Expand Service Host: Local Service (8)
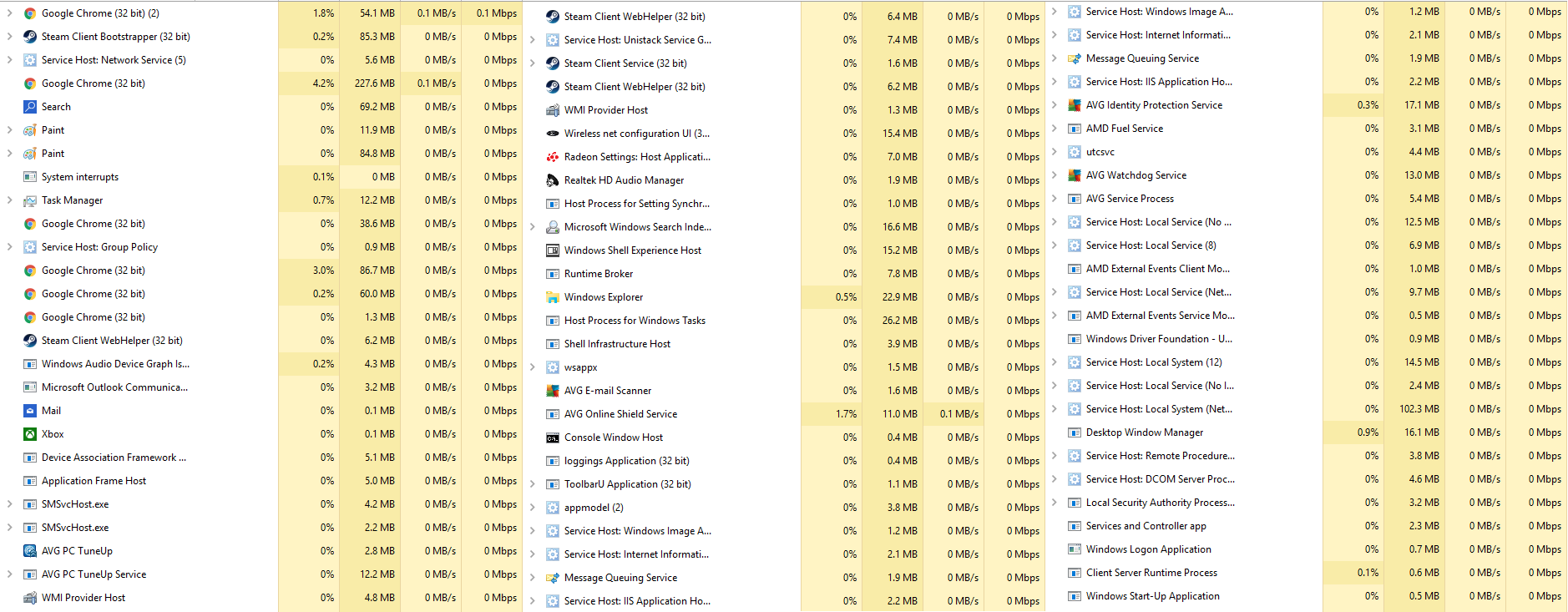Screen dimensions: 1568x612 pyautogui.click(x=1054, y=245)
